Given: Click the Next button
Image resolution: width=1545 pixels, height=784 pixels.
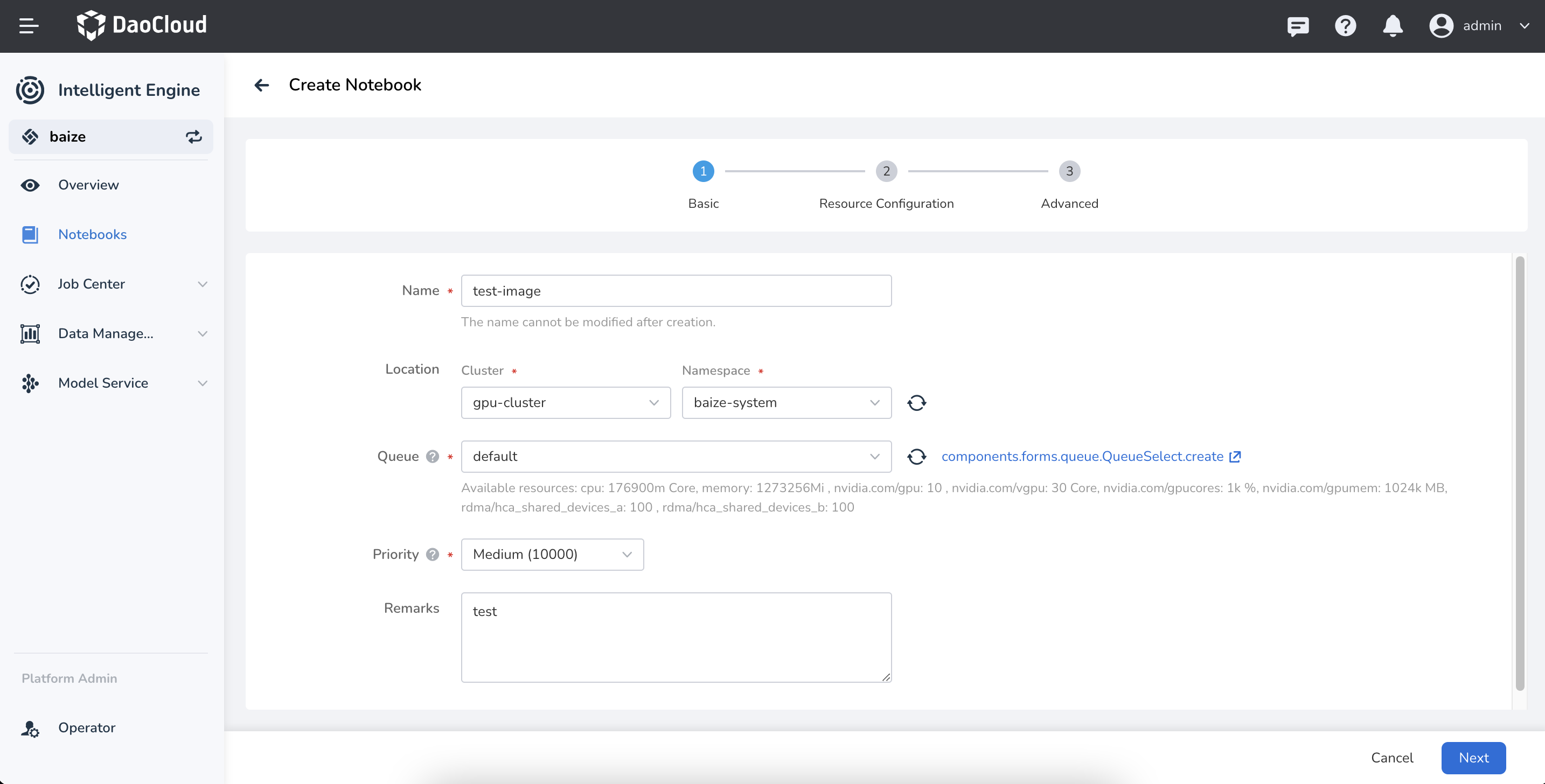Looking at the screenshot, I should (x=1474, y=758).
